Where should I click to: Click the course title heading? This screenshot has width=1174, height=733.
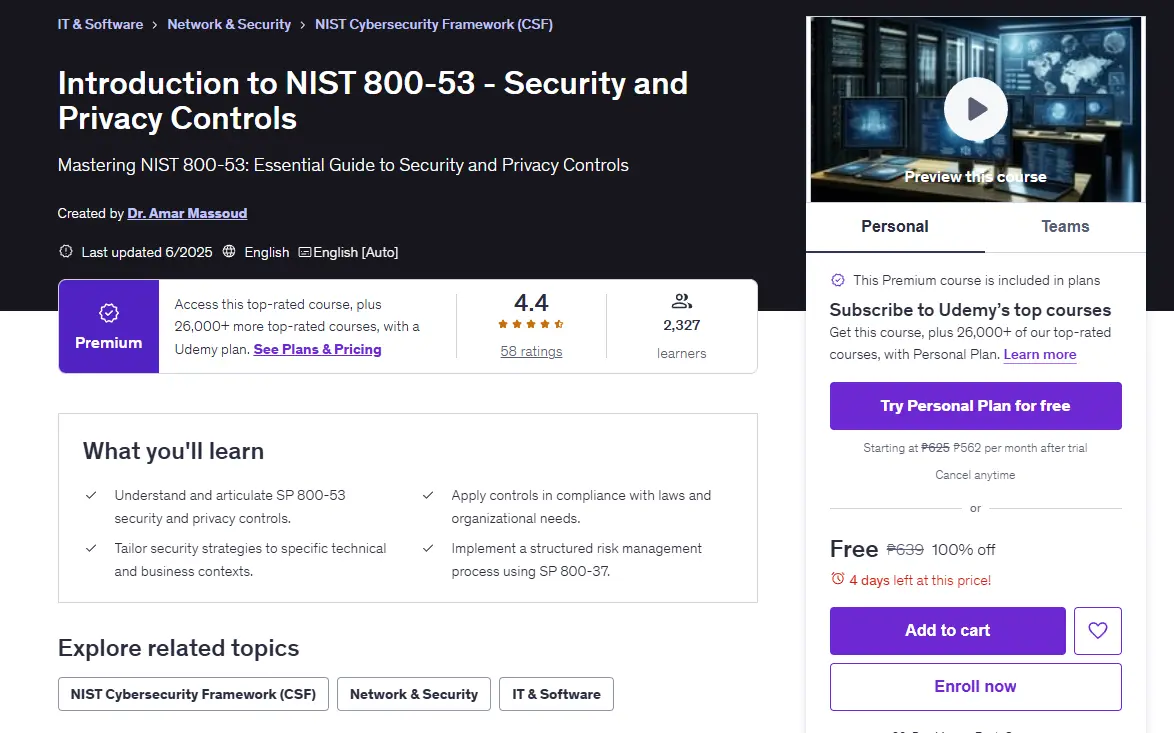coord(372,100)
